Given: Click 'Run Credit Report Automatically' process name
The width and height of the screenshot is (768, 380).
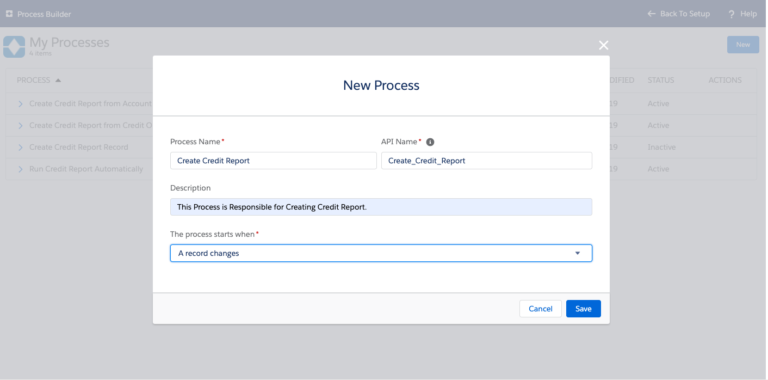Looking at the screenshot, I should (86, 169).
